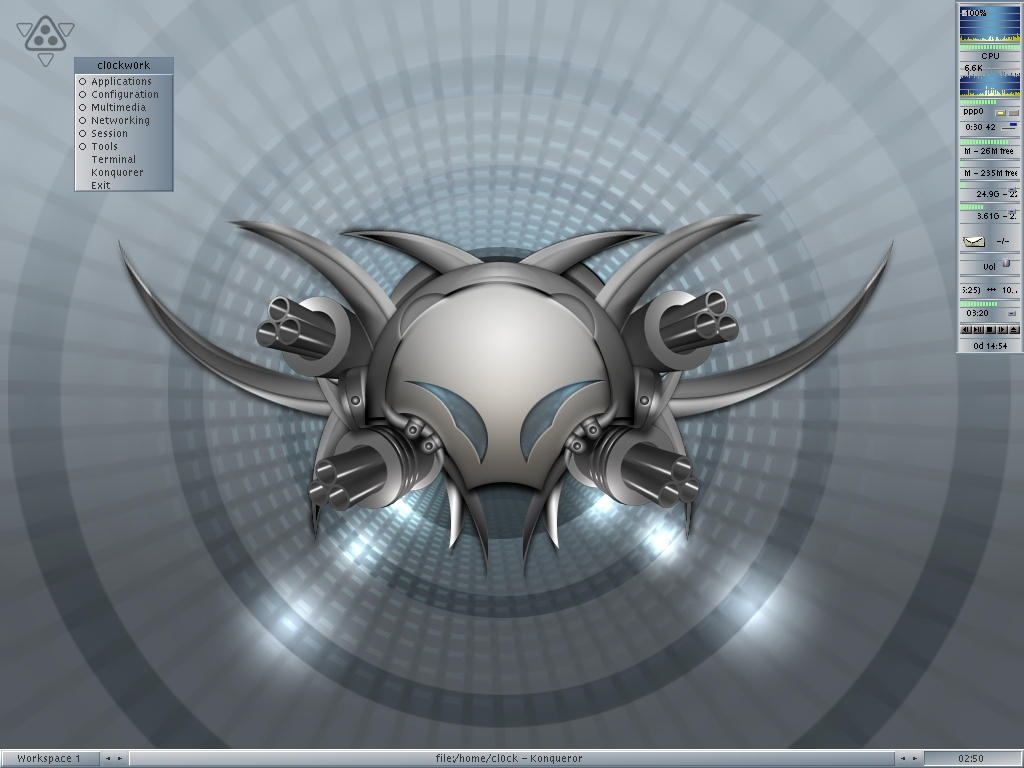Click the volume knob icon next to Vol
Viewport: 1024px width, 768px height.
coord(1006,264)
